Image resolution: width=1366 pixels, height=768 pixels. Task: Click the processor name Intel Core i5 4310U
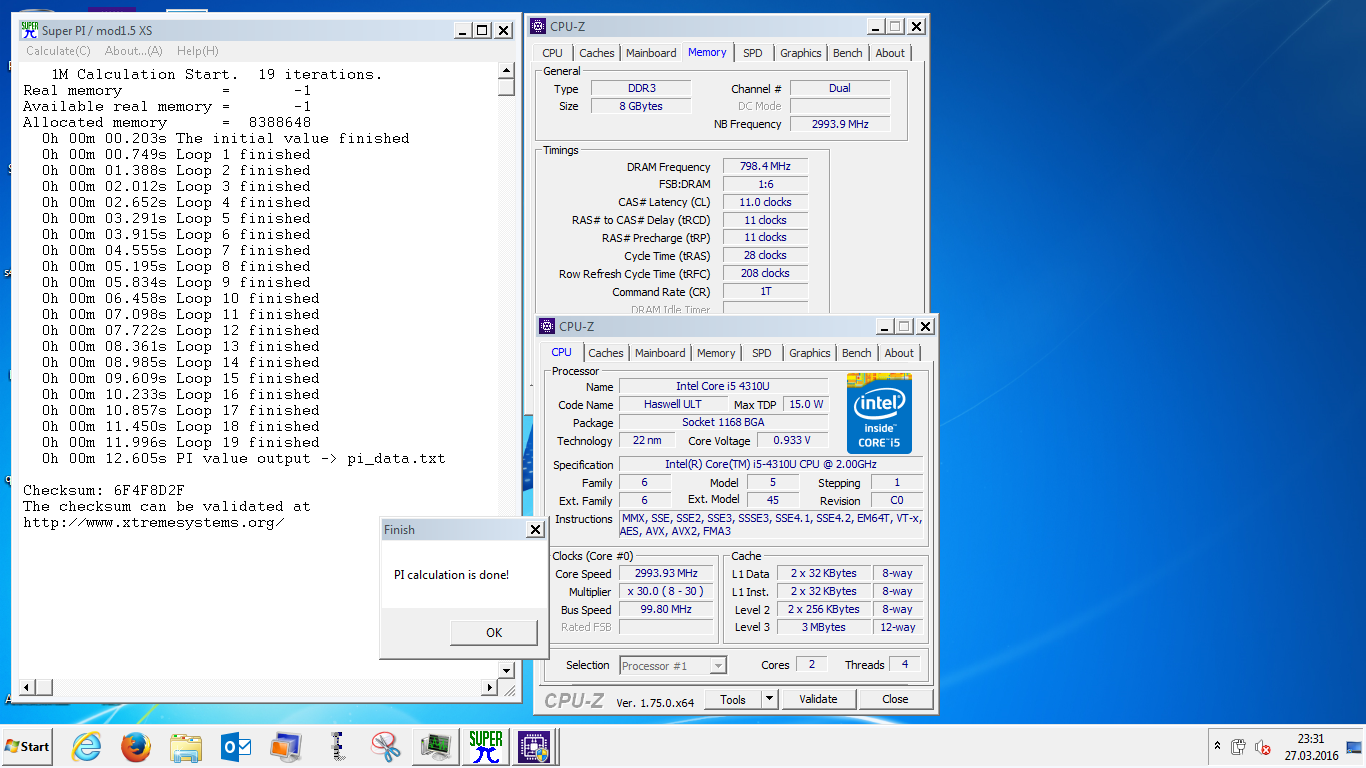[x=723, y=386]
